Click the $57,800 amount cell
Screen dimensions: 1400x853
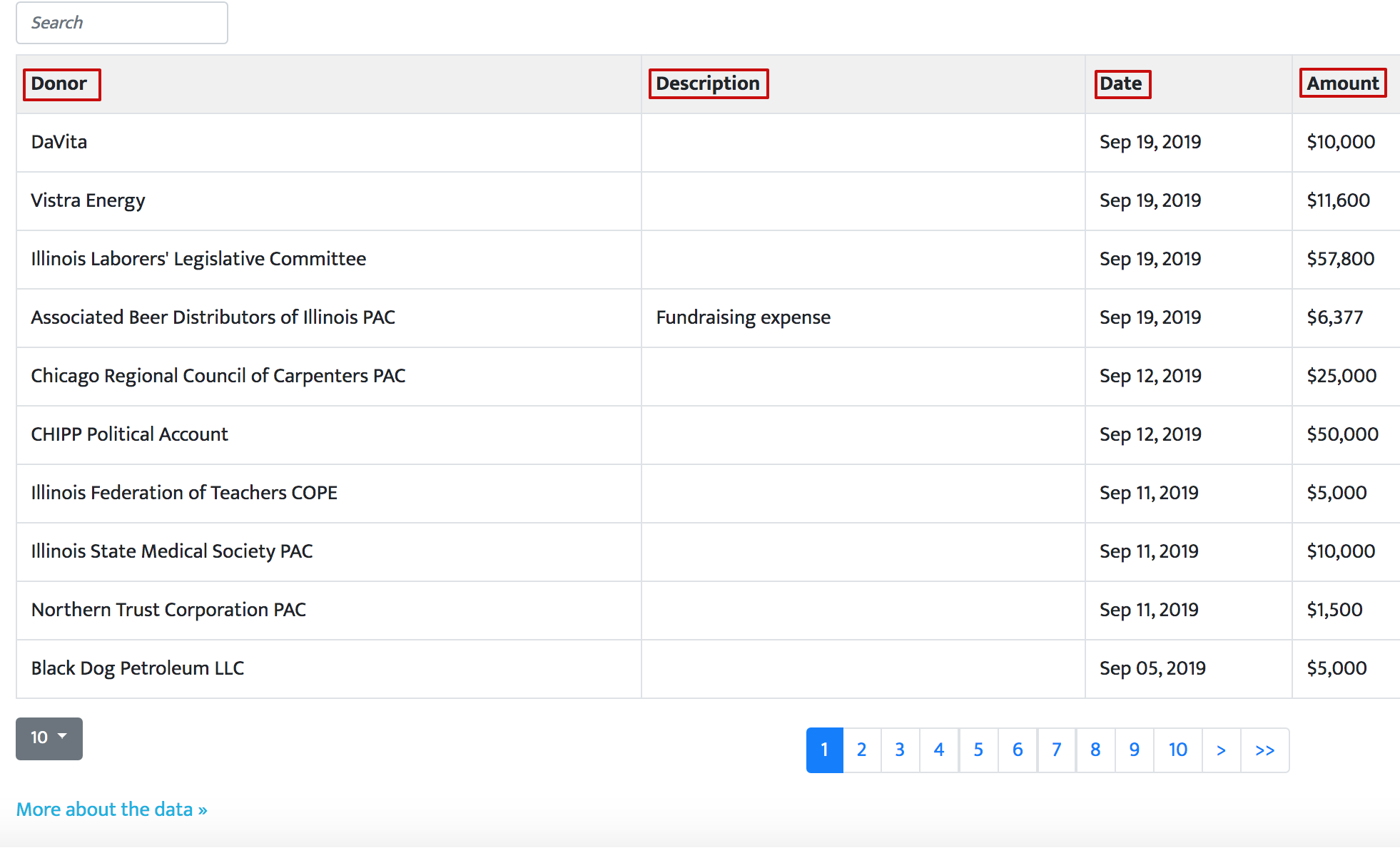(1346, 260)
